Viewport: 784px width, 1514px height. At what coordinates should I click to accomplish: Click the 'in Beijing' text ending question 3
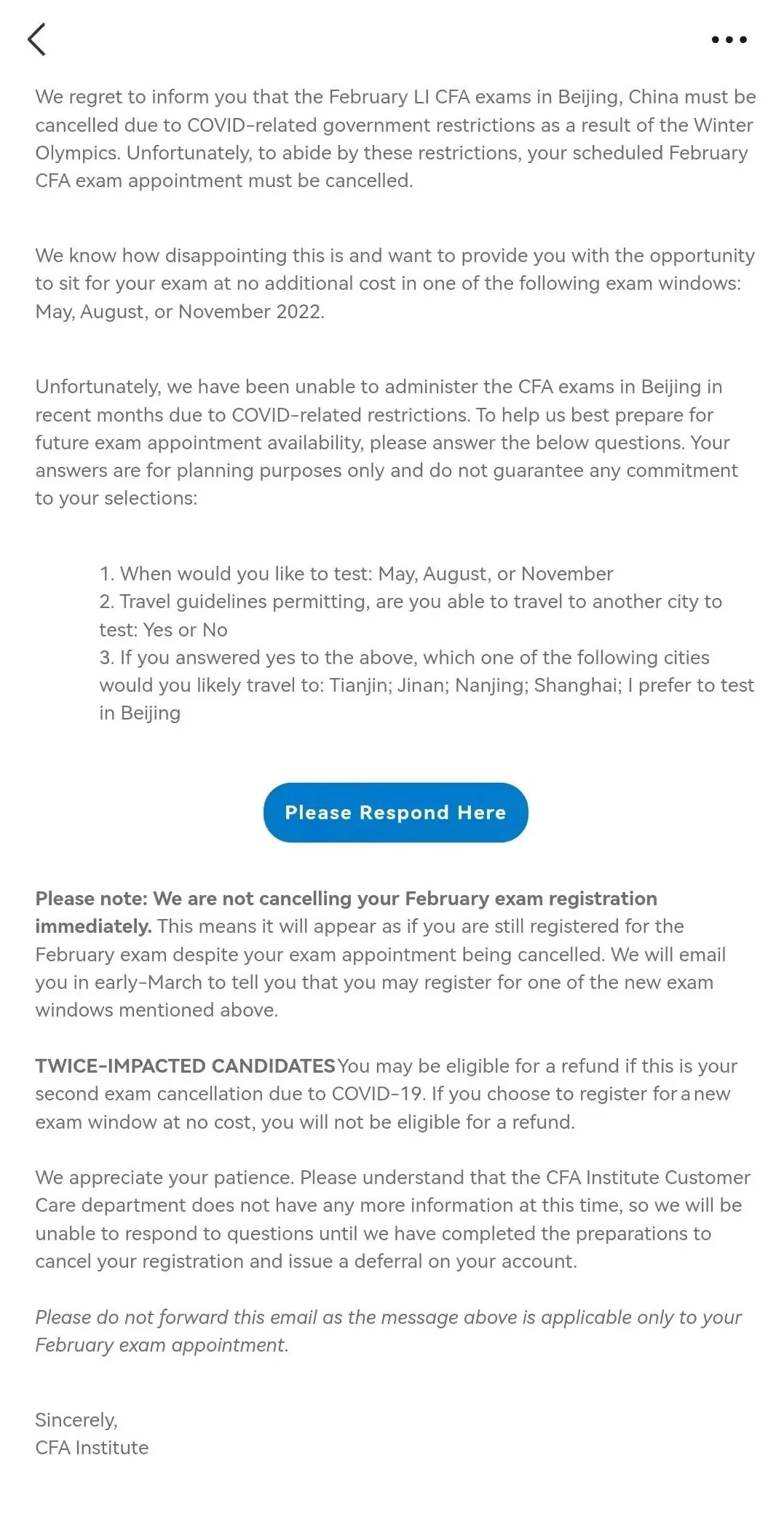pos(140,713)
